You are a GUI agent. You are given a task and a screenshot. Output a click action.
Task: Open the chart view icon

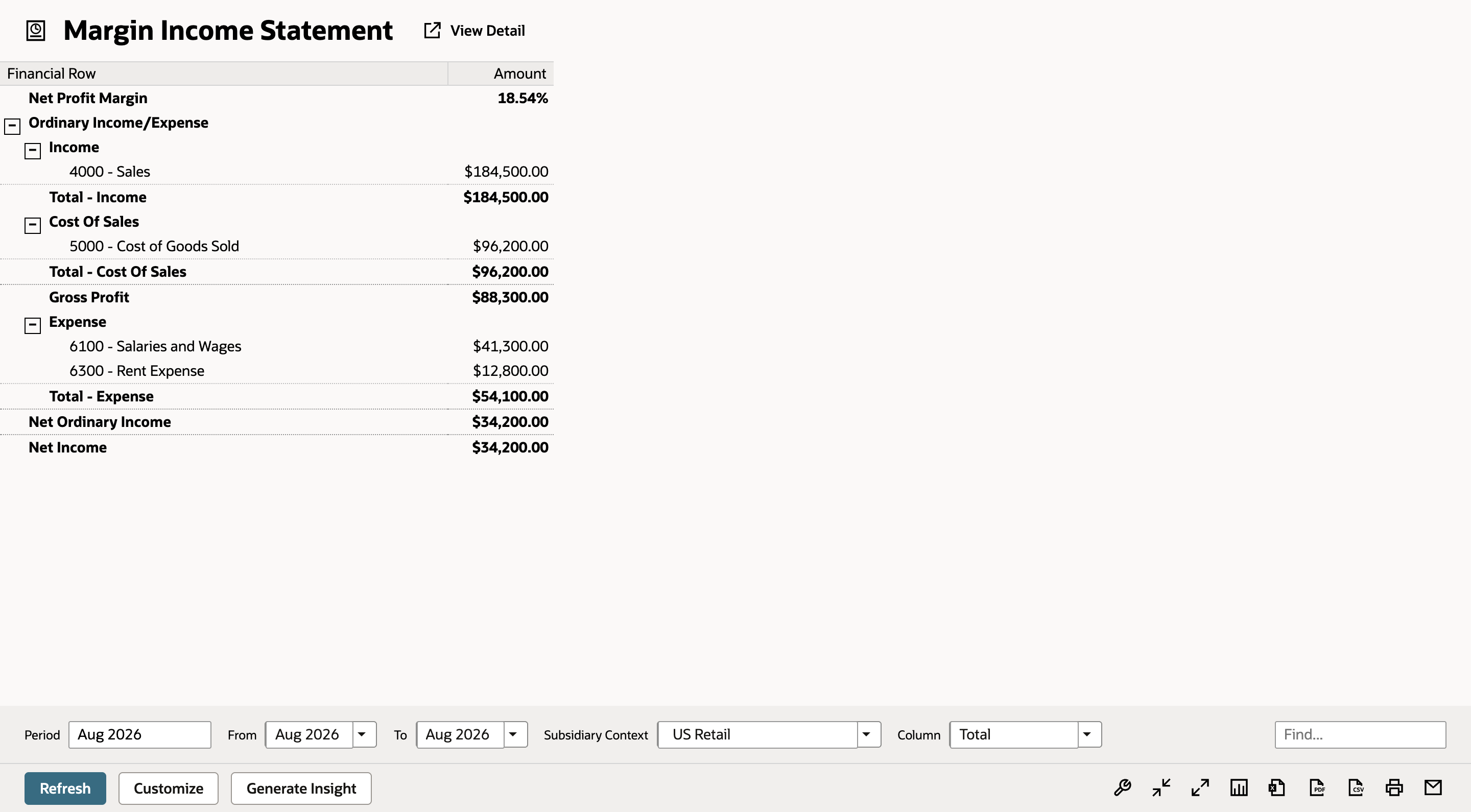click(x=1239, y=787)
